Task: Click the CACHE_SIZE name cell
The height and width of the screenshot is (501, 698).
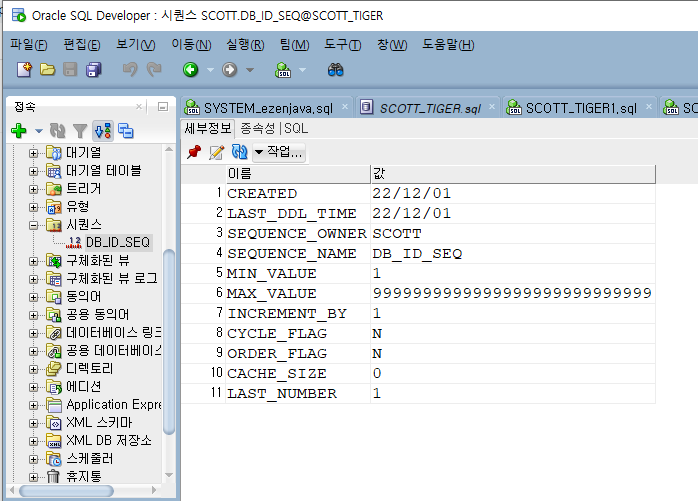Action: tap(298, 374)
